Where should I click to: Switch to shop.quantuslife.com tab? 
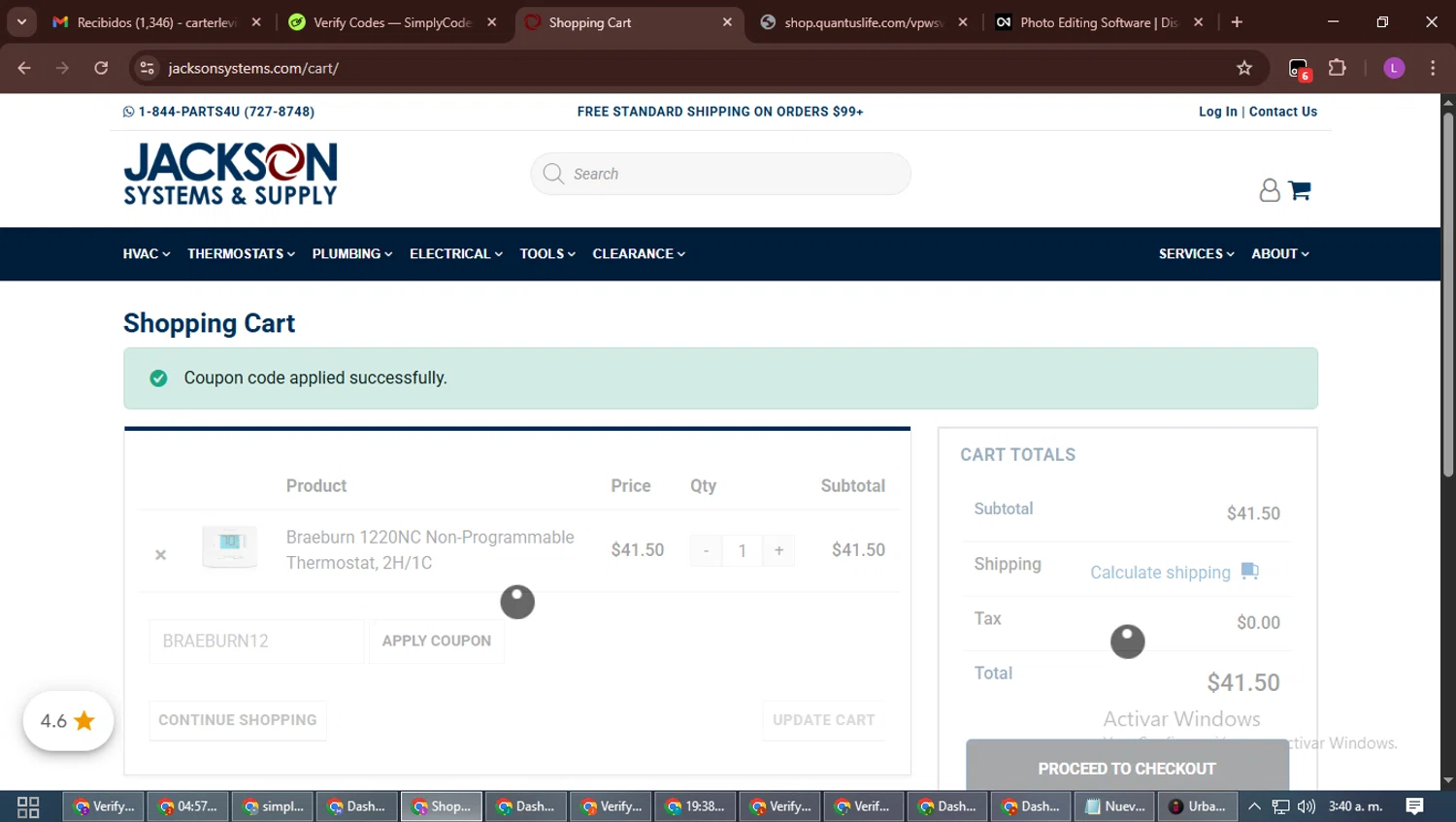(863, 22)
